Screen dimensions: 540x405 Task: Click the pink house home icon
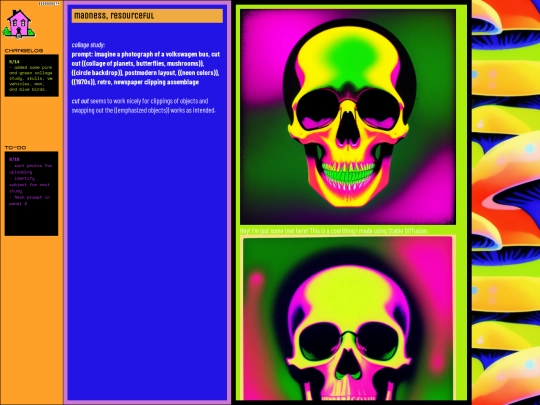19,23
